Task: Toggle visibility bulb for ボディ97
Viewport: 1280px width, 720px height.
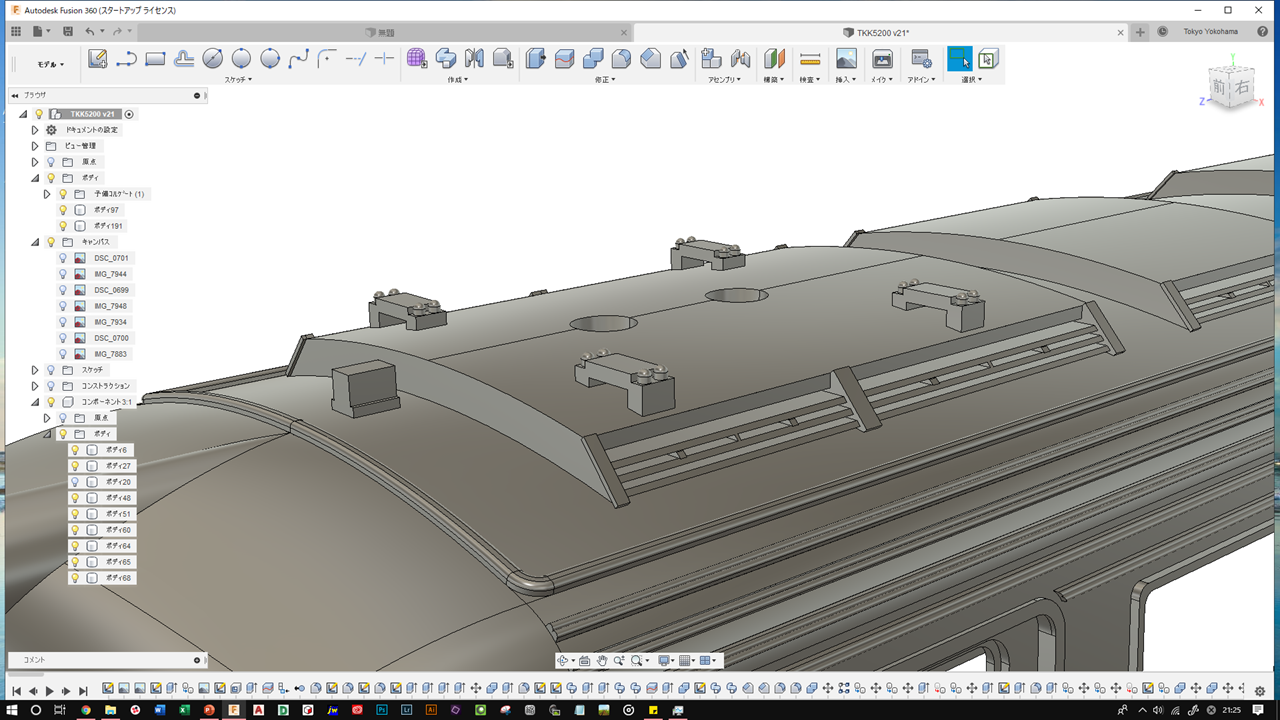Action: tap(63, 210)
